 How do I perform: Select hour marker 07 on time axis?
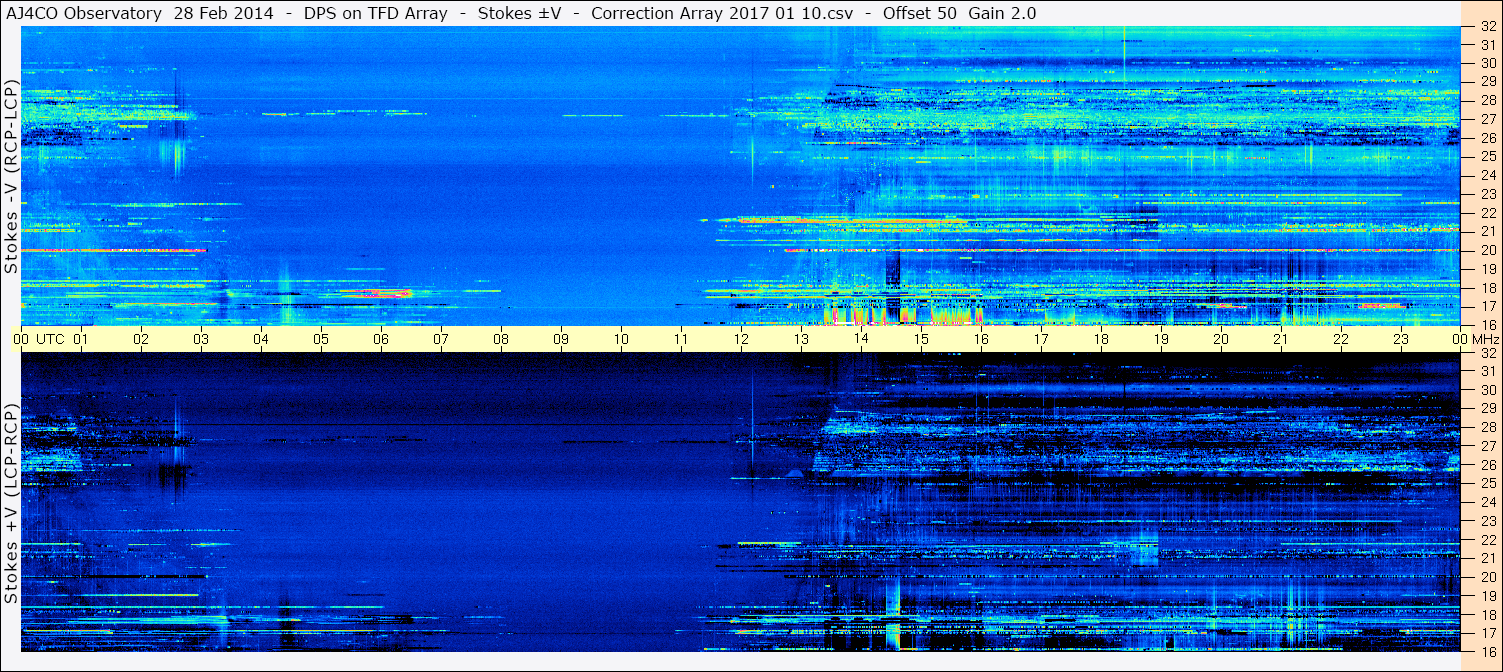click(x=441, y=339)
